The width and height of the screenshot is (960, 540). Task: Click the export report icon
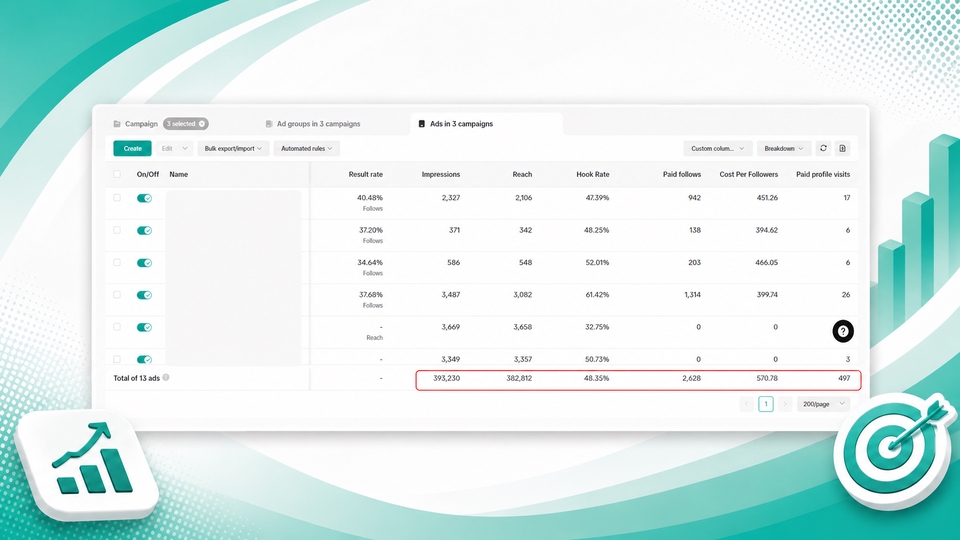[842, 148]
